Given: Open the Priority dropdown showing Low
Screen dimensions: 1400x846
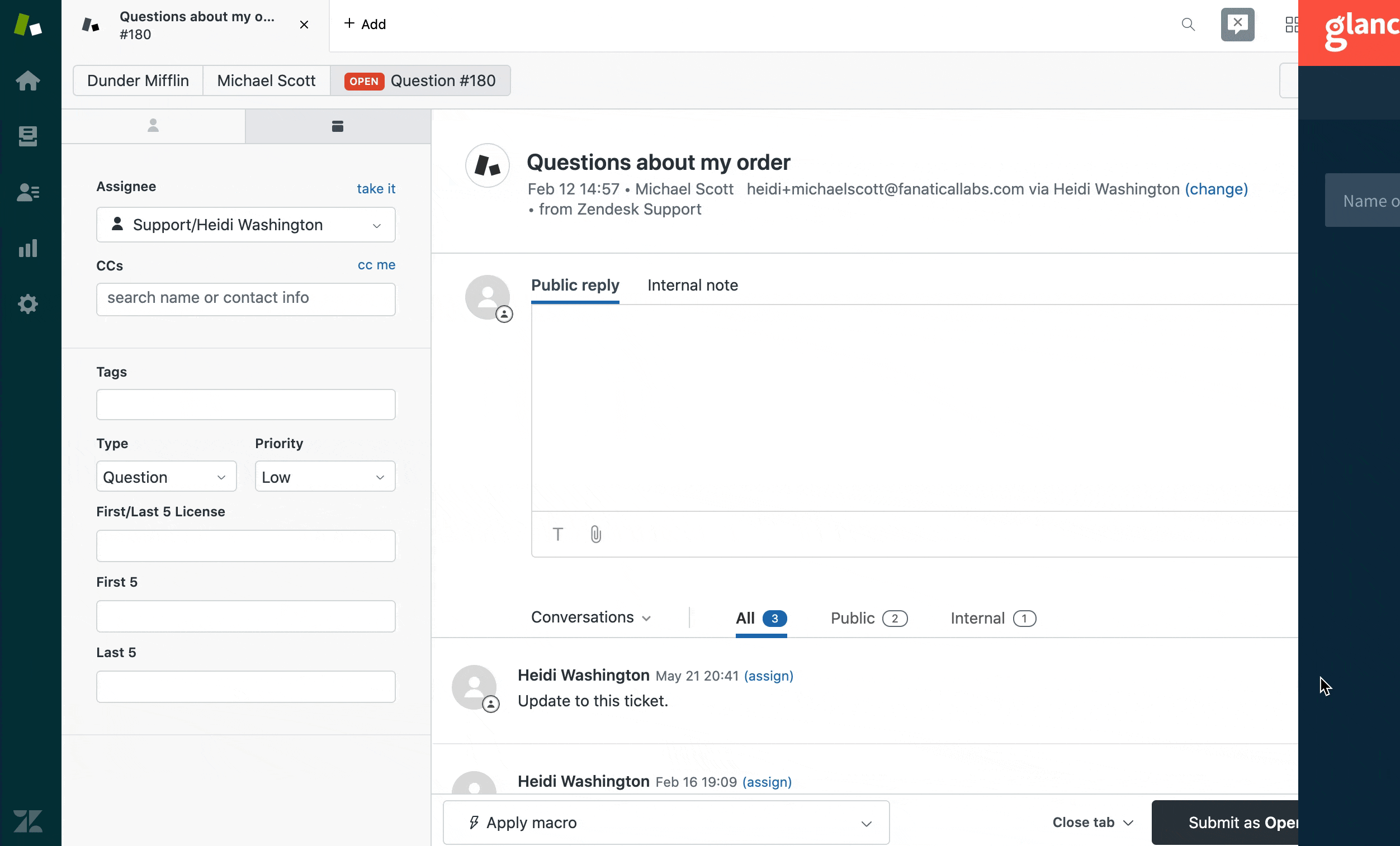Looking at the screenshot, I should coord(324,477).
